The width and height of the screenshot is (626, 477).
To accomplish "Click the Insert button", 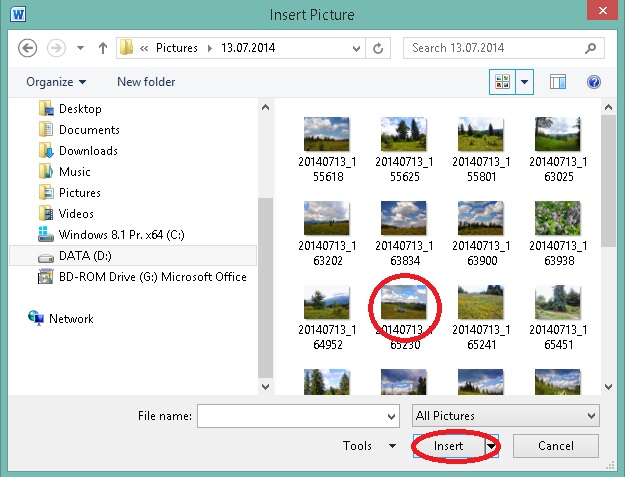I will click(x=448, y=446).
